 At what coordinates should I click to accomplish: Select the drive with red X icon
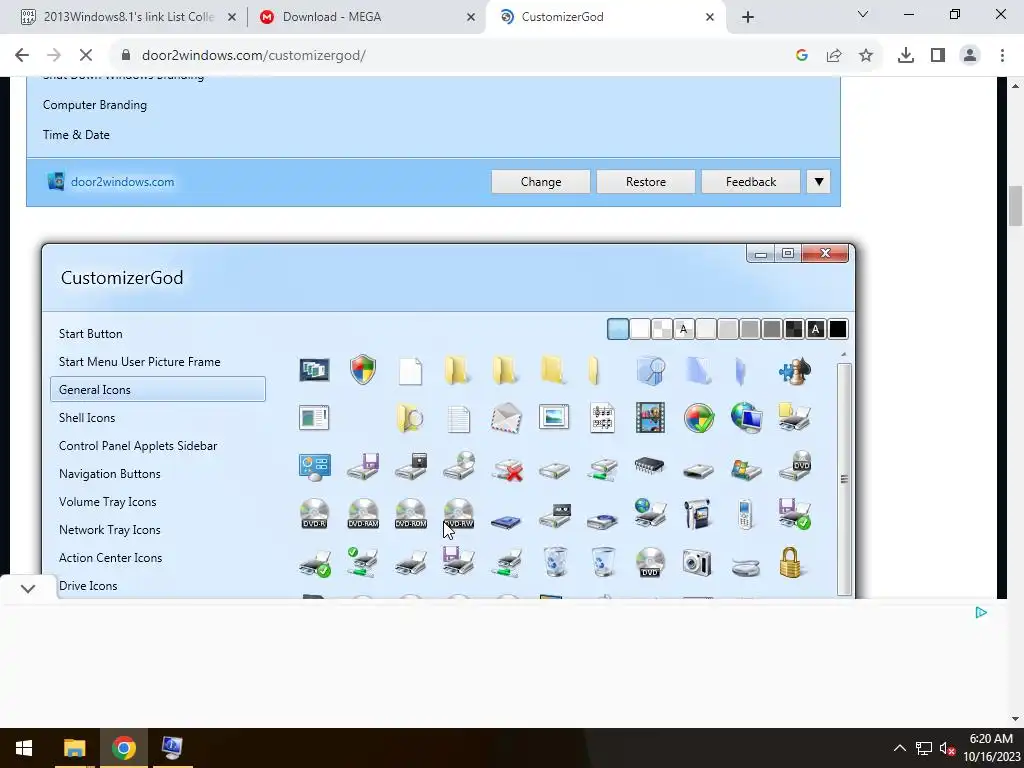(x=507, y=469)
